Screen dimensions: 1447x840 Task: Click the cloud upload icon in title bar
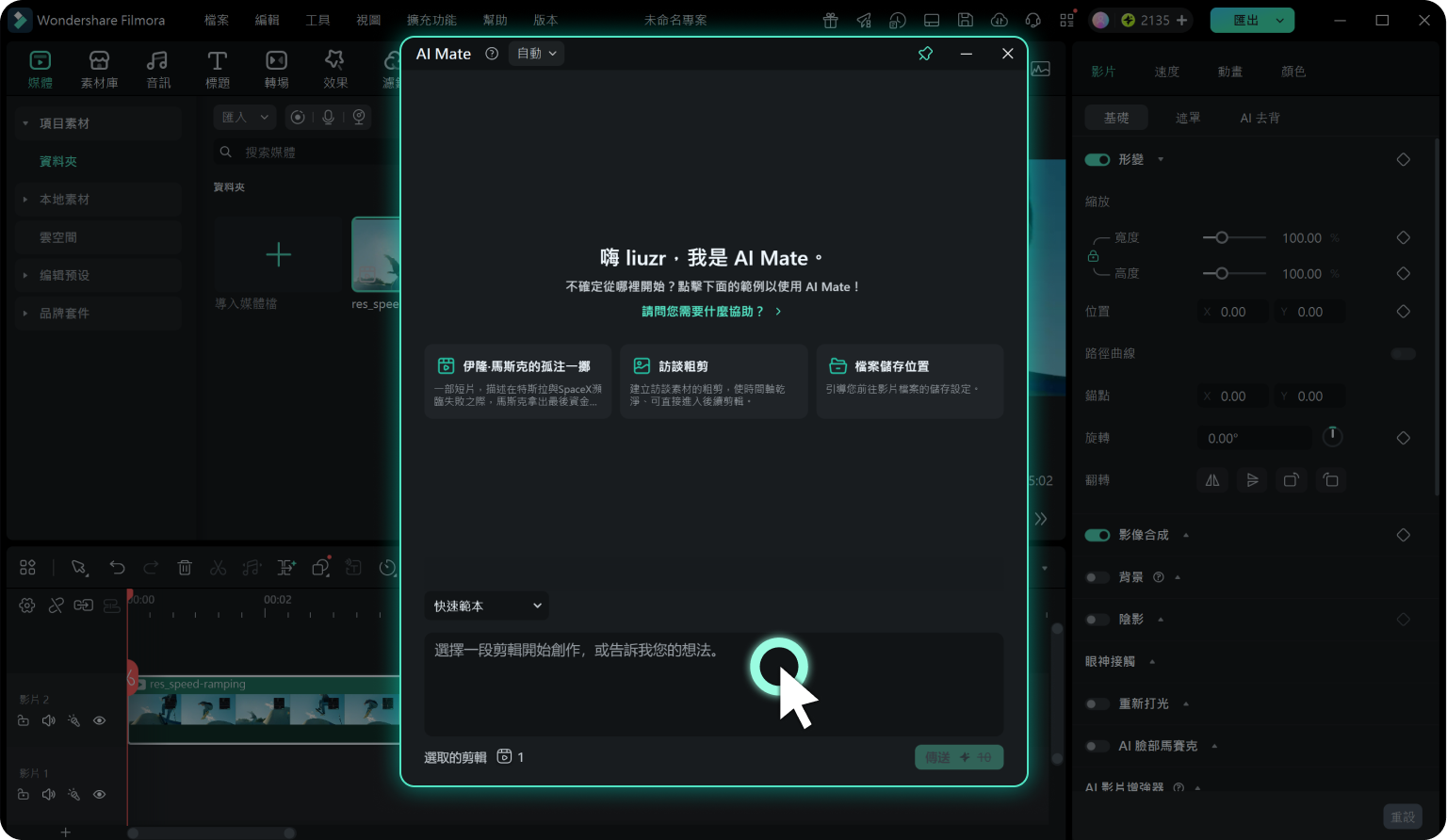1000,20
